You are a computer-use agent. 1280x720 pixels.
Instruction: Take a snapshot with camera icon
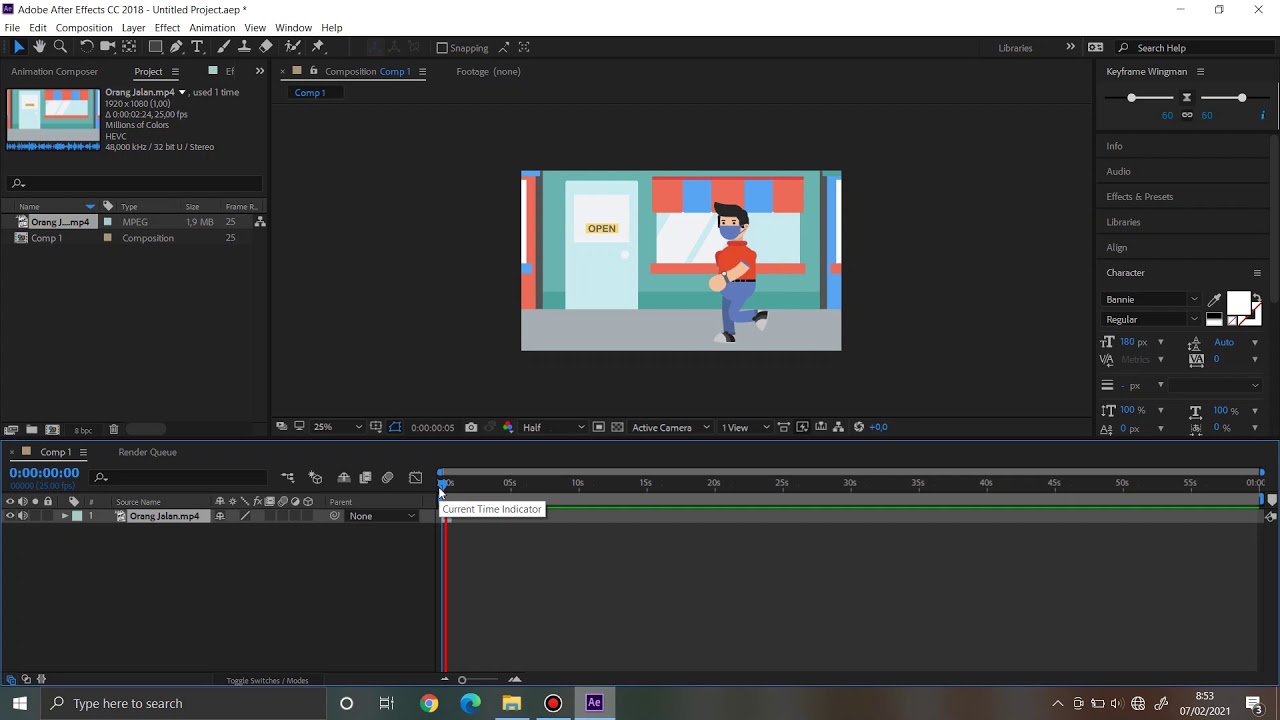pyautogui.click(x=471, y=427)
